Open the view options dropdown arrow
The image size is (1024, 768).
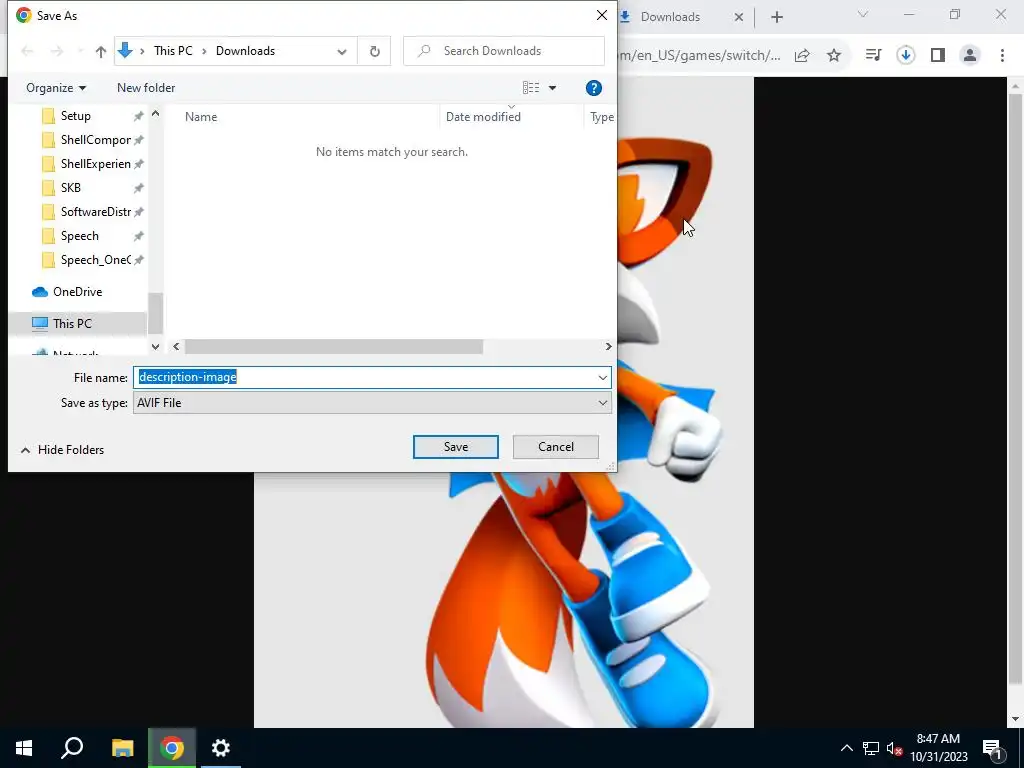pos(552,88)
